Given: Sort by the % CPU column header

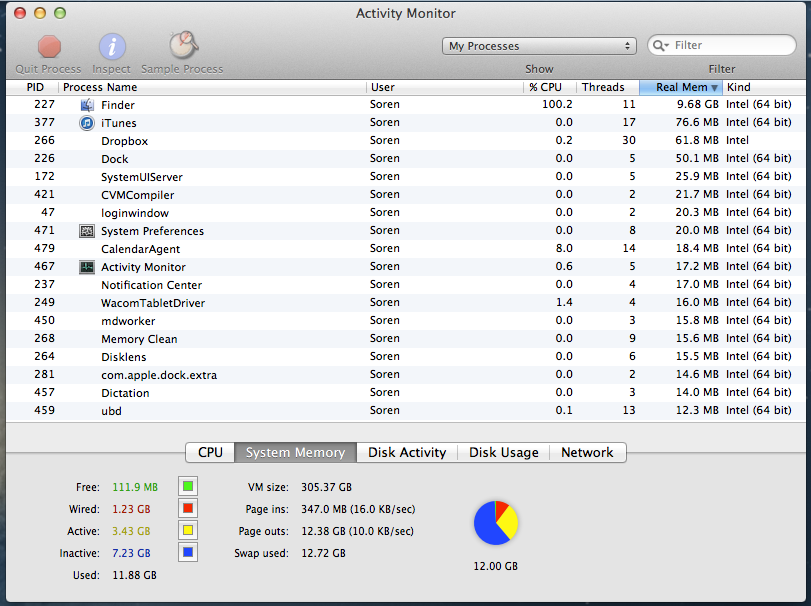Looking at the screenshot, I should click(x=550, y=87).
